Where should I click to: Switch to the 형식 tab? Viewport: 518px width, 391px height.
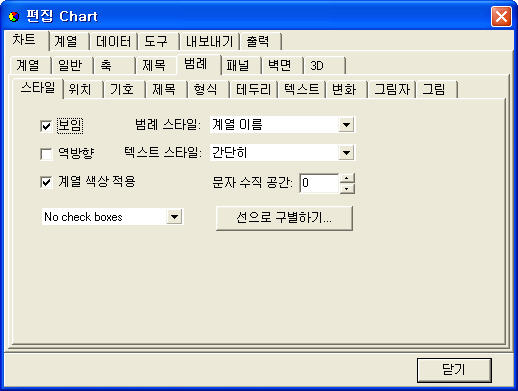pos(209,89)
